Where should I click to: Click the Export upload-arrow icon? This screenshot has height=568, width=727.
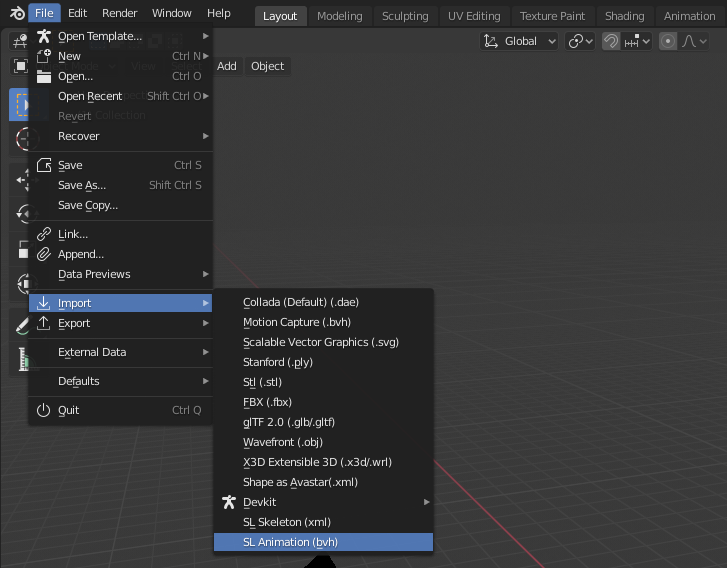click(x=44, y=323)
